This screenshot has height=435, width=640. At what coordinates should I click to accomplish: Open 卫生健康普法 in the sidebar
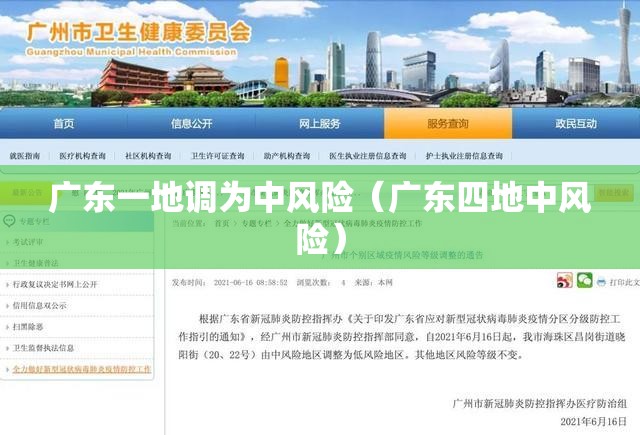pos(36,263)
